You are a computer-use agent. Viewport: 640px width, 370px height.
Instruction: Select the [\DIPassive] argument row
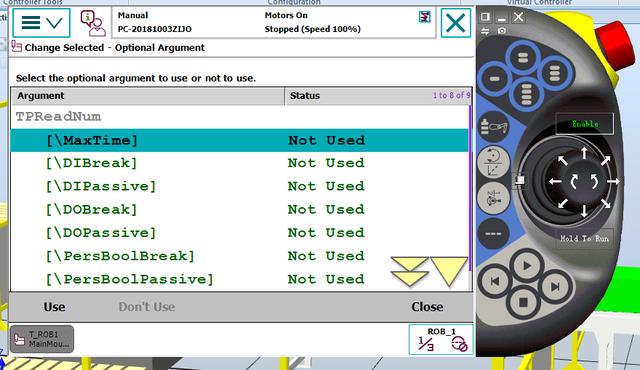(x=239, y=186)
